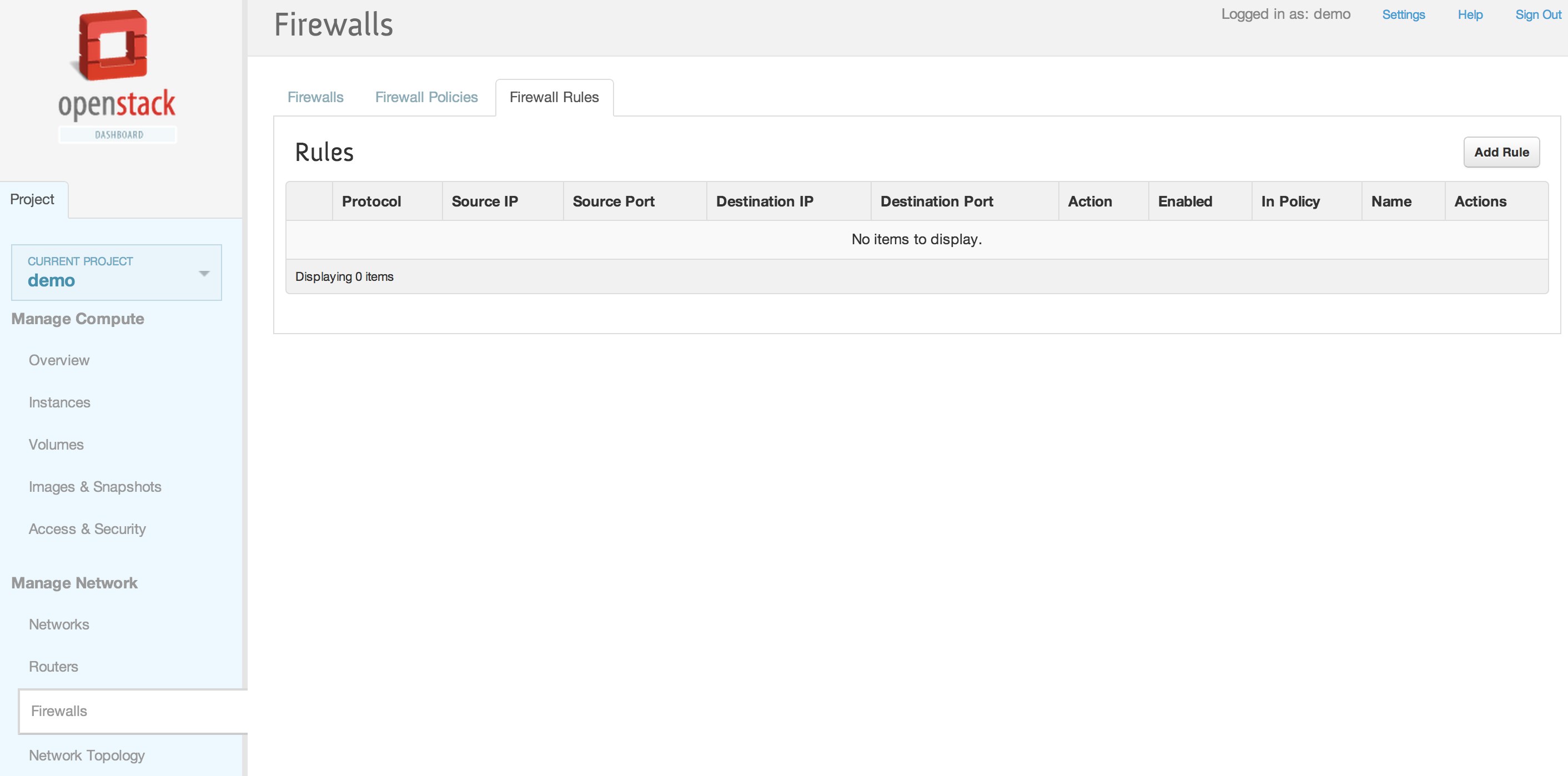Switch to the Firewalls tab

coord(315,97)
